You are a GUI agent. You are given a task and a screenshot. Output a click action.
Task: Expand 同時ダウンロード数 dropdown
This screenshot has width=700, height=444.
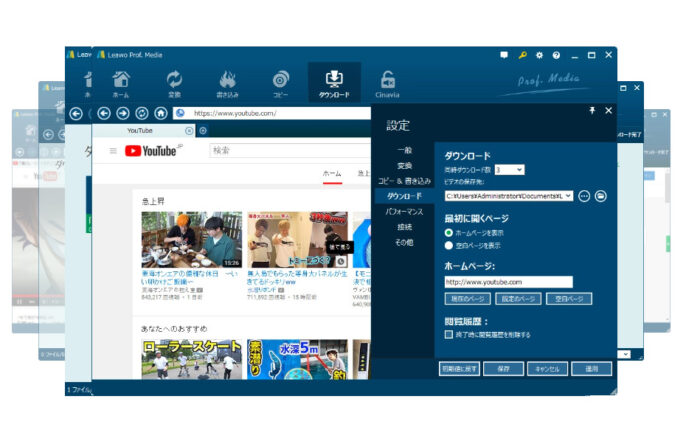coord(519,170)
